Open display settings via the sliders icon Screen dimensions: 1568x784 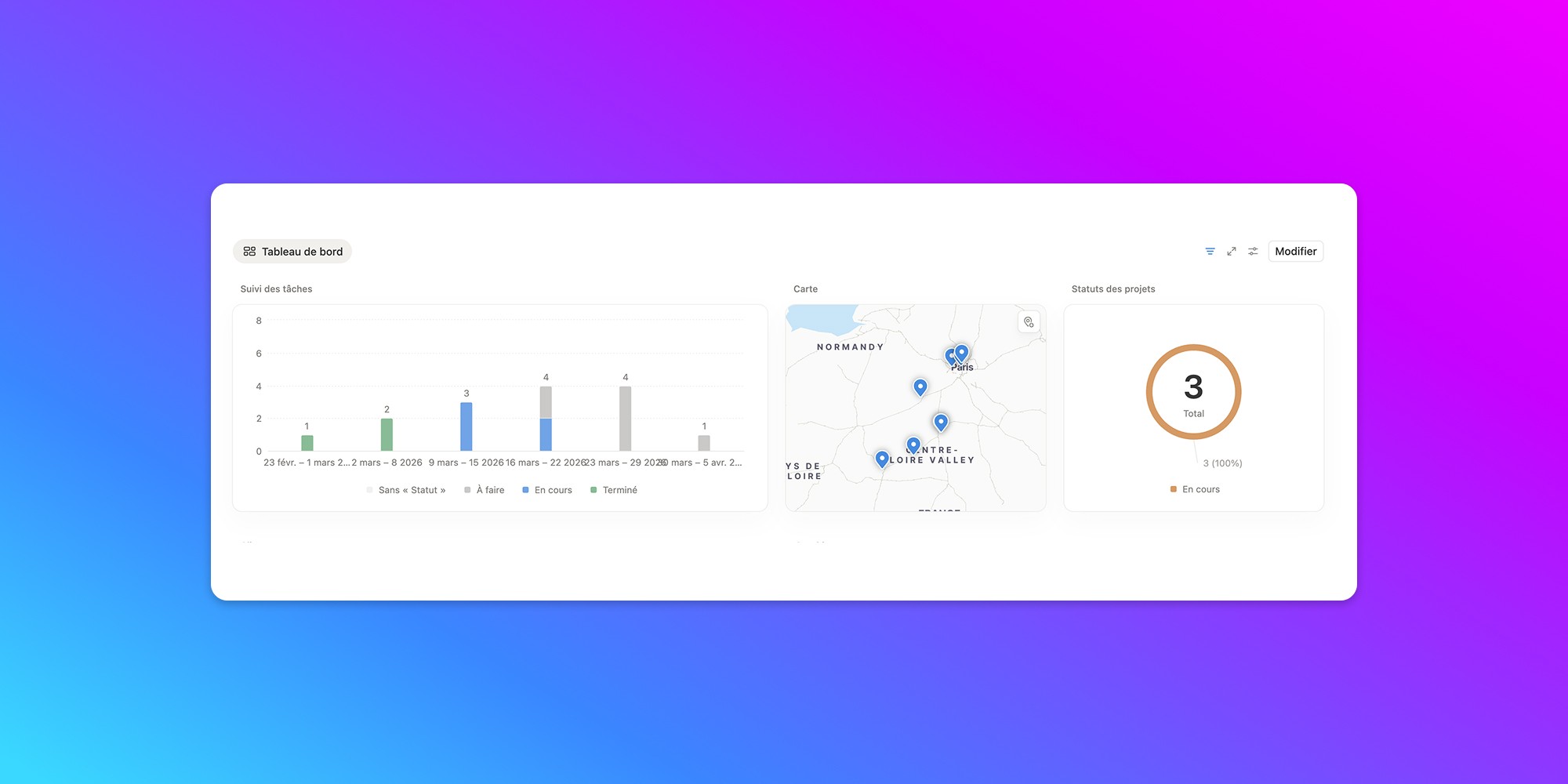(x=1252, y=251)
